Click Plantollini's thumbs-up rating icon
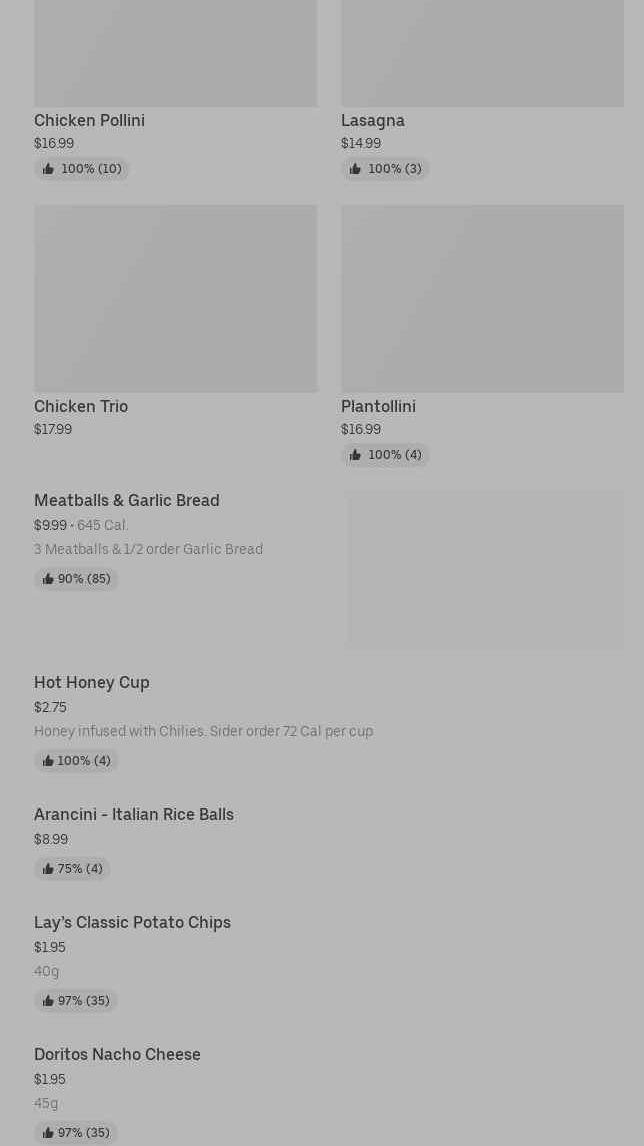The height and width of the screenshot is (1146, 644). [x=355, y=455]
